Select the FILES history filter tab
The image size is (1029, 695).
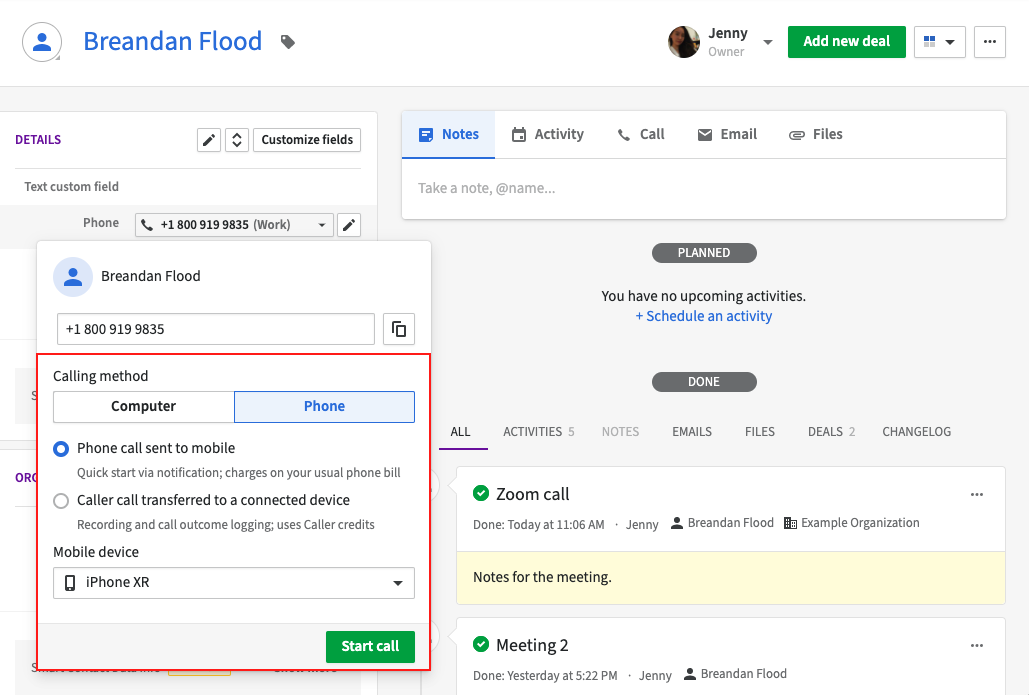[760, 432]
